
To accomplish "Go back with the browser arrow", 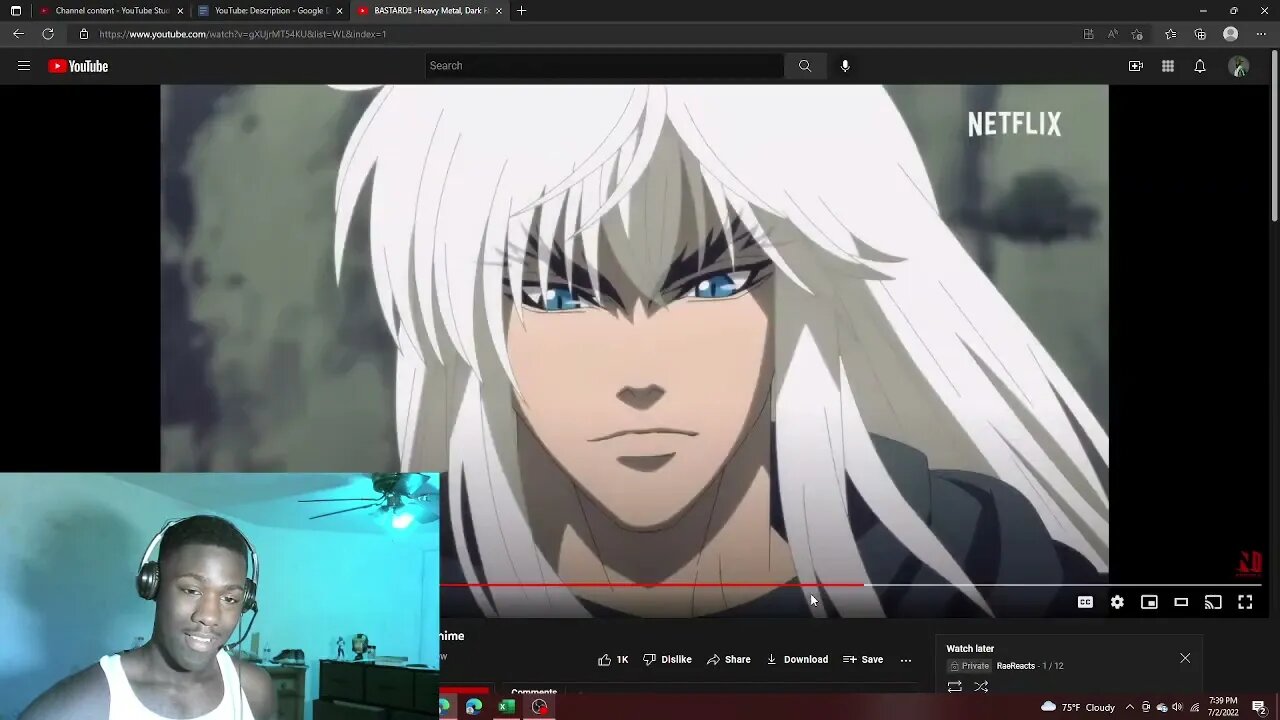I will pos(18,34).
